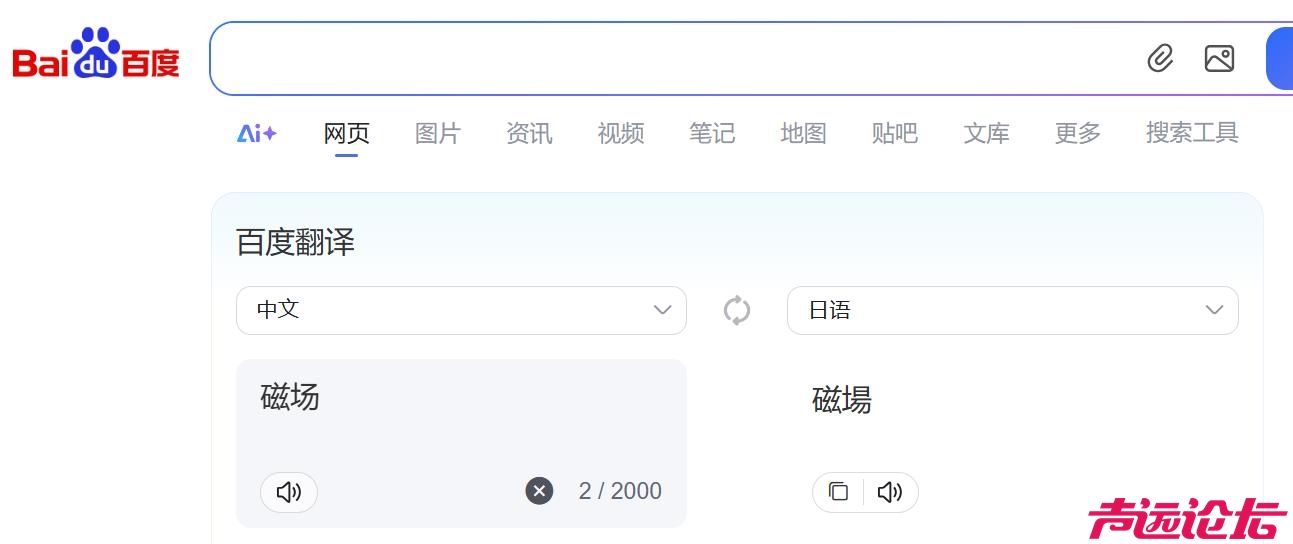Screen dimensions: 1293x544
Task: Play audio of source text
Action: [289, 492]
